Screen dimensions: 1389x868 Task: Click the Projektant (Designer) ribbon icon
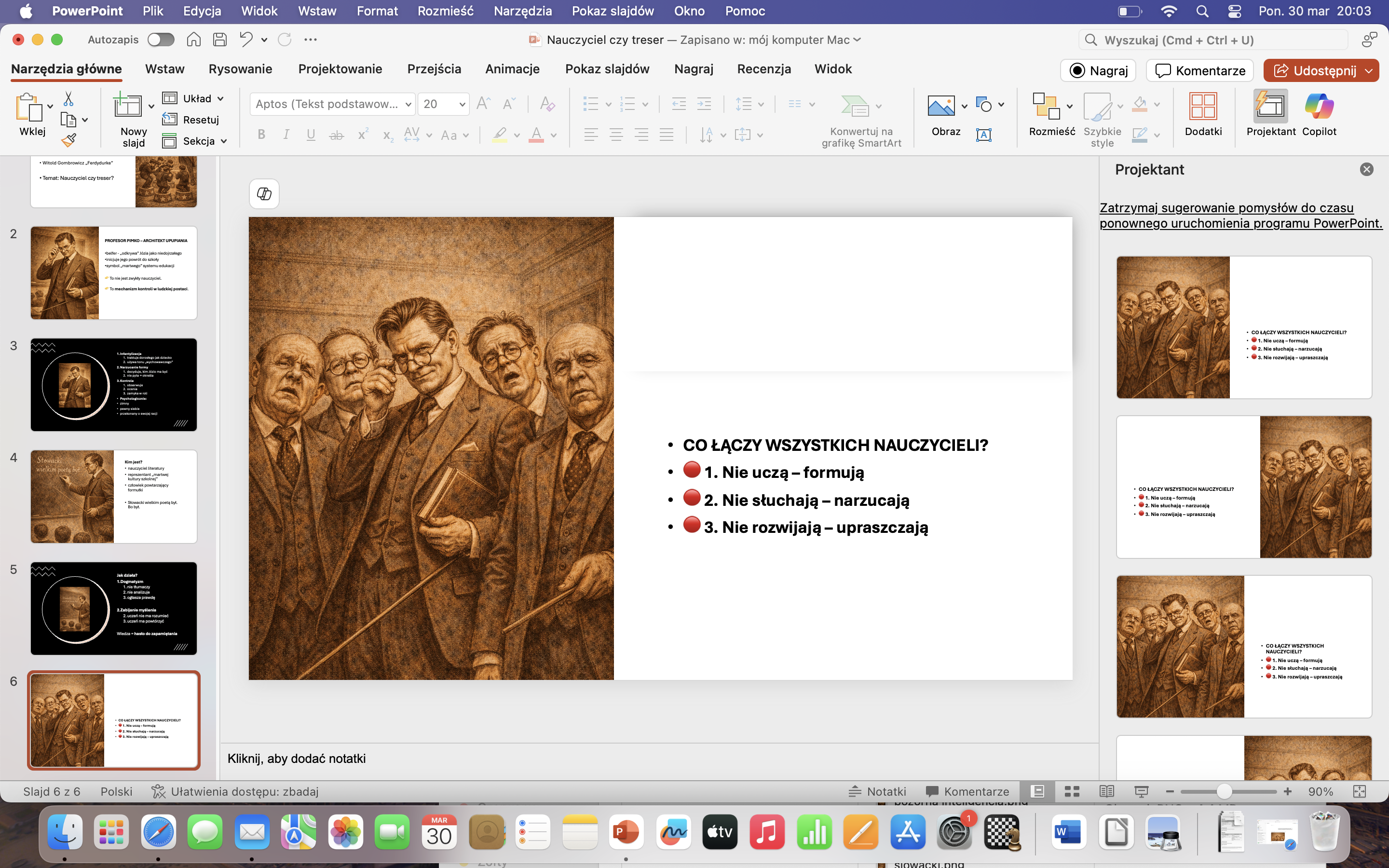pyautogui.click(x=1270, y=107)
